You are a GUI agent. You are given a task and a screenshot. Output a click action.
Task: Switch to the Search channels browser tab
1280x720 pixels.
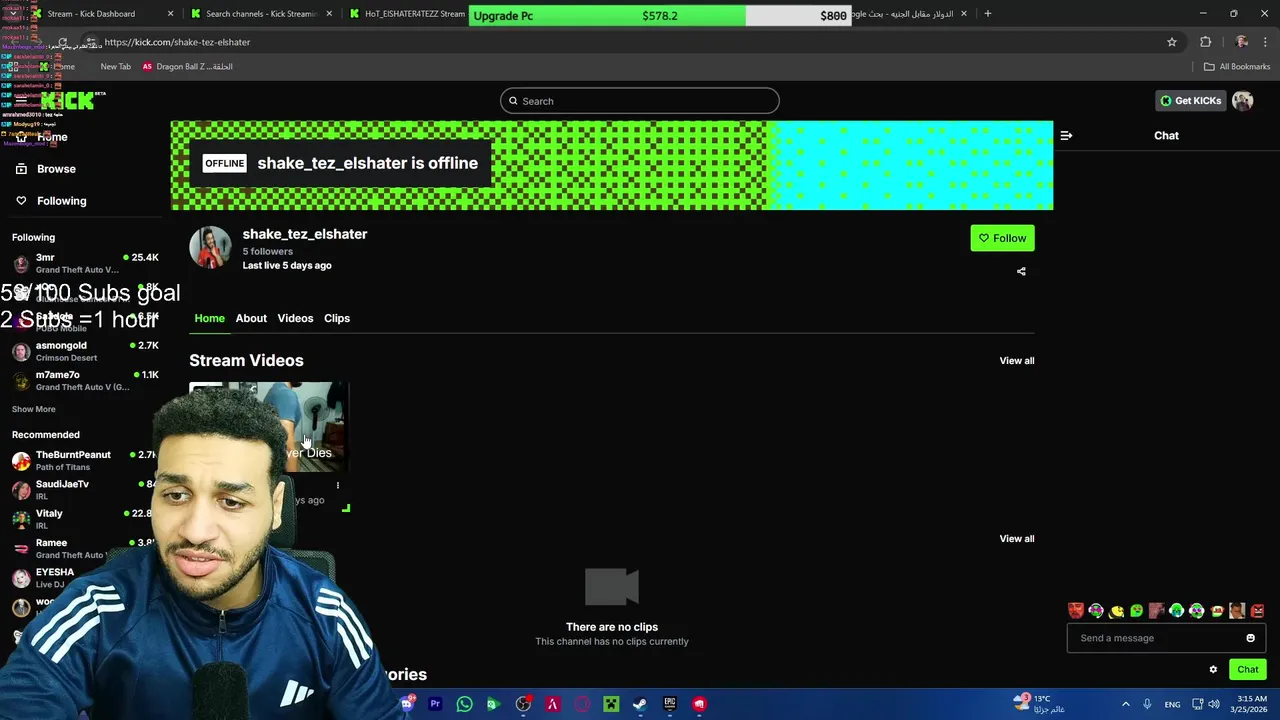[260, 14]
